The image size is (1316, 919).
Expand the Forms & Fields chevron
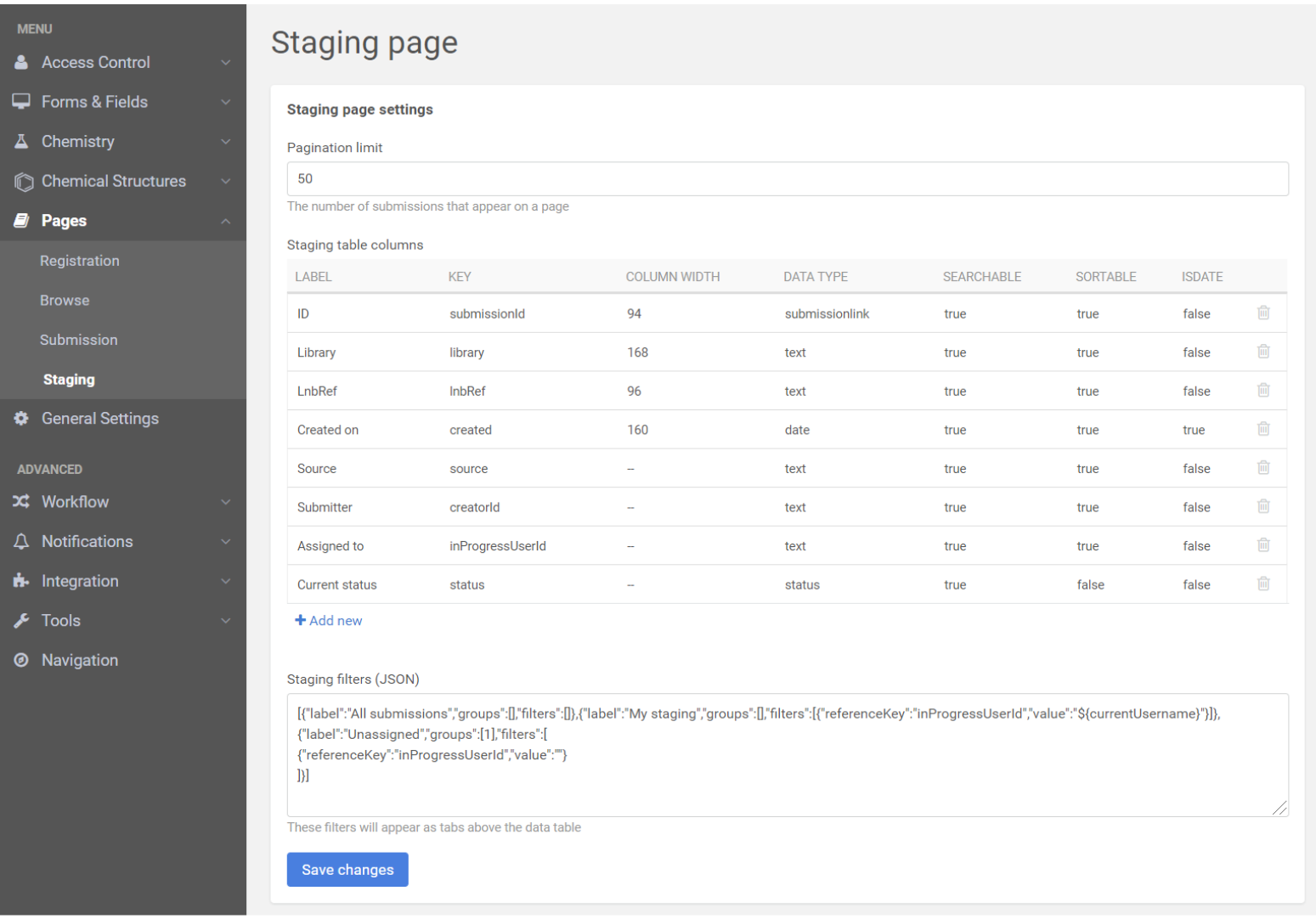[225, 102]
